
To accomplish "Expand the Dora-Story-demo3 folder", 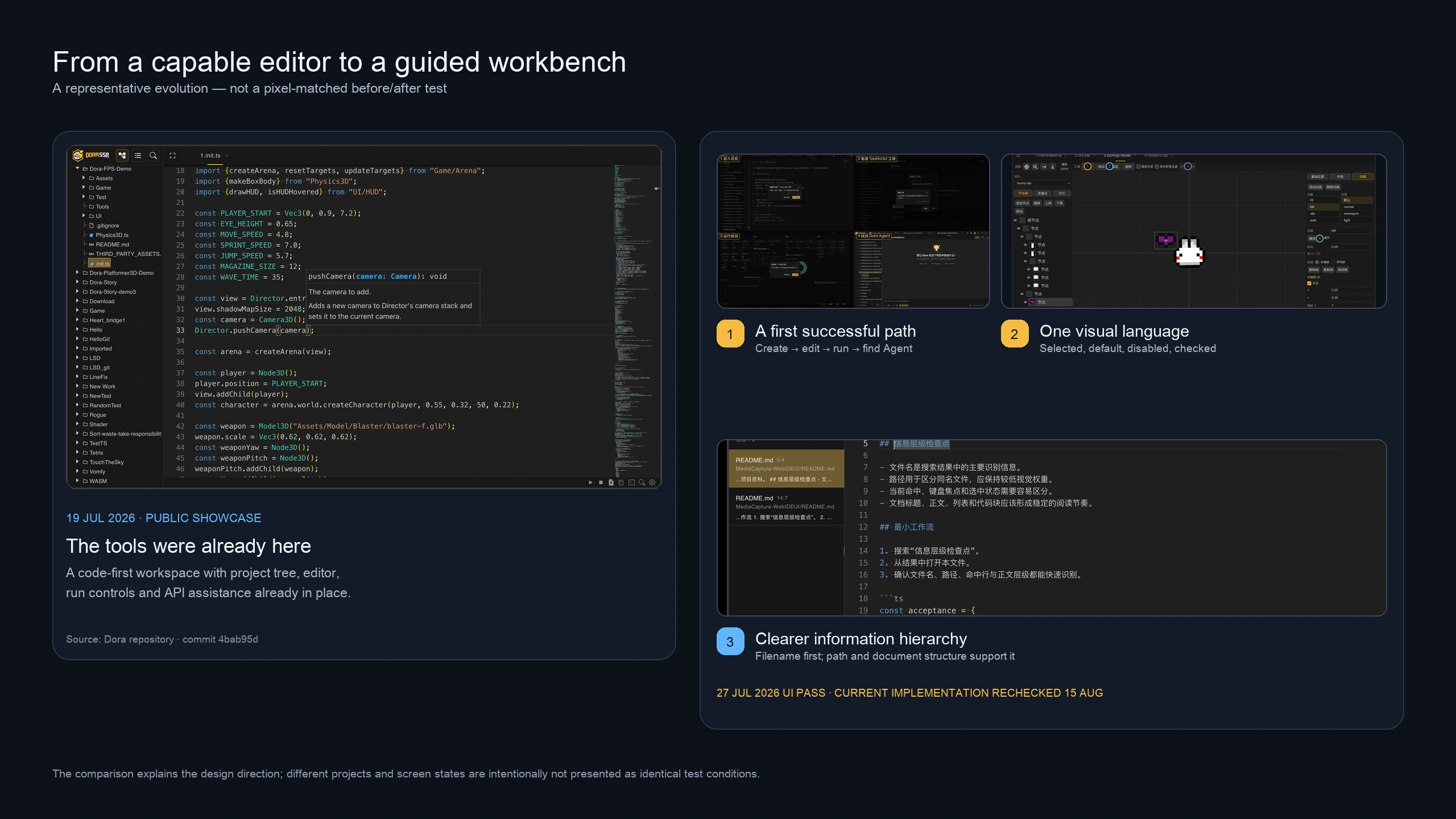I will click(x=77, y=292).
